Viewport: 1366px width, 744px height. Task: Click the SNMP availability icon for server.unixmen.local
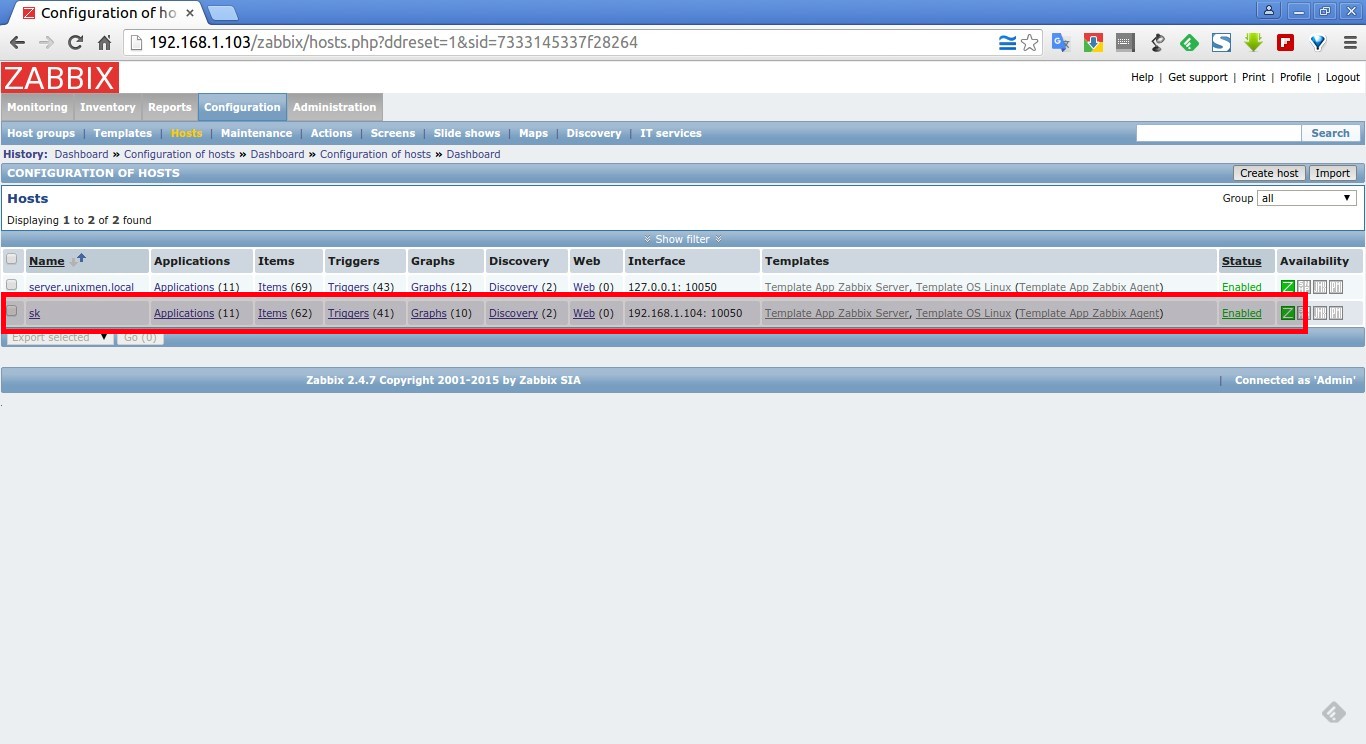[x=1303, y=287]
